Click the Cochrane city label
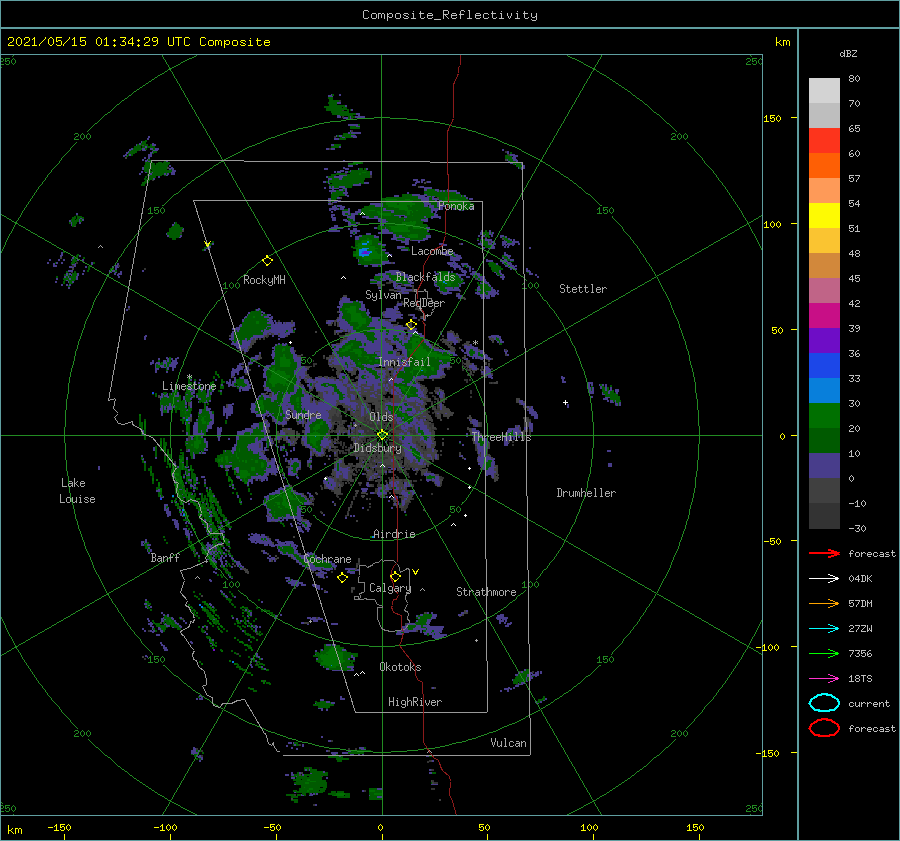Viewport: 900px width, 841px height. point(327,559)
